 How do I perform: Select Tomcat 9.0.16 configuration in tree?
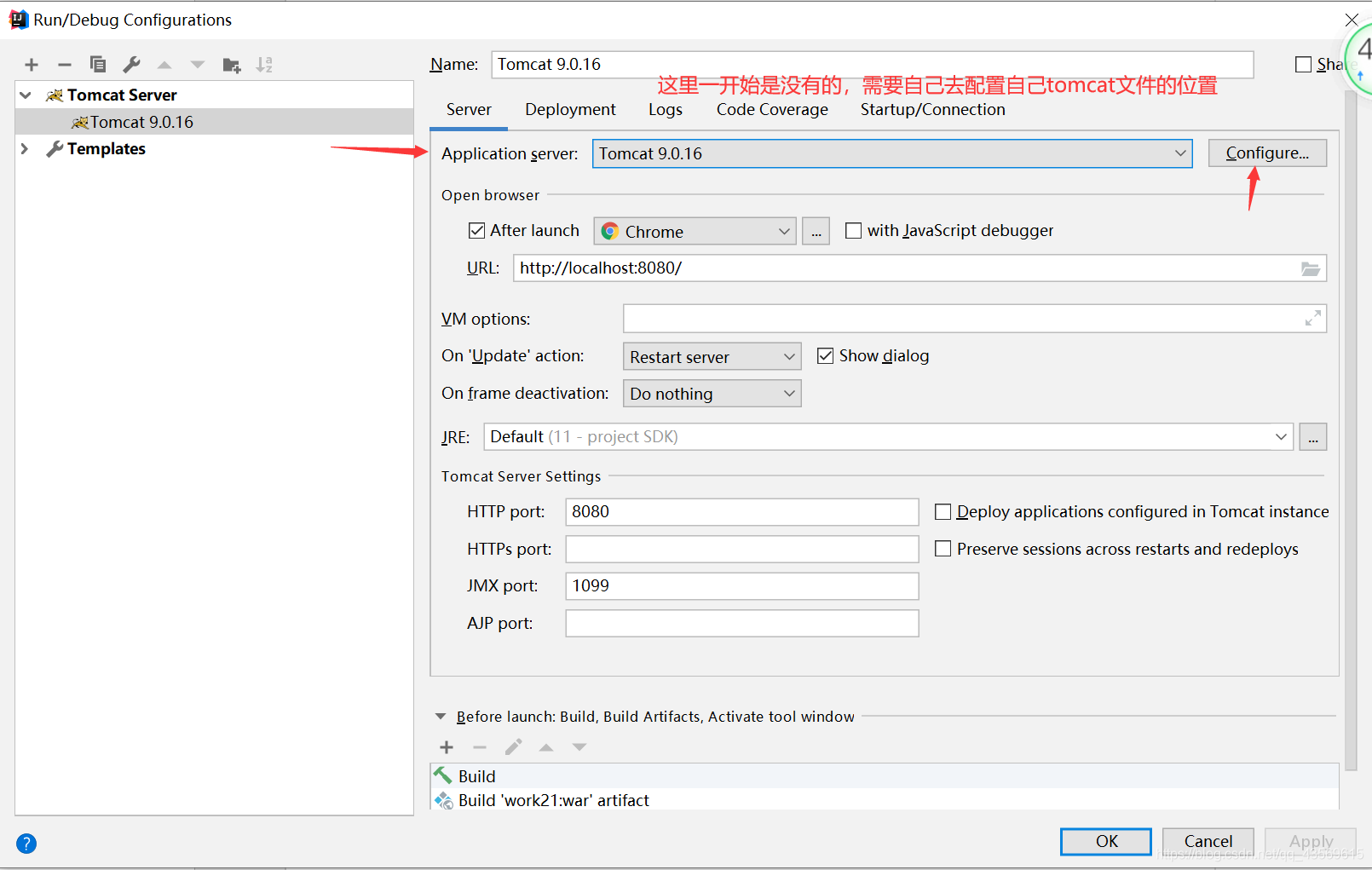coord(215,122)
